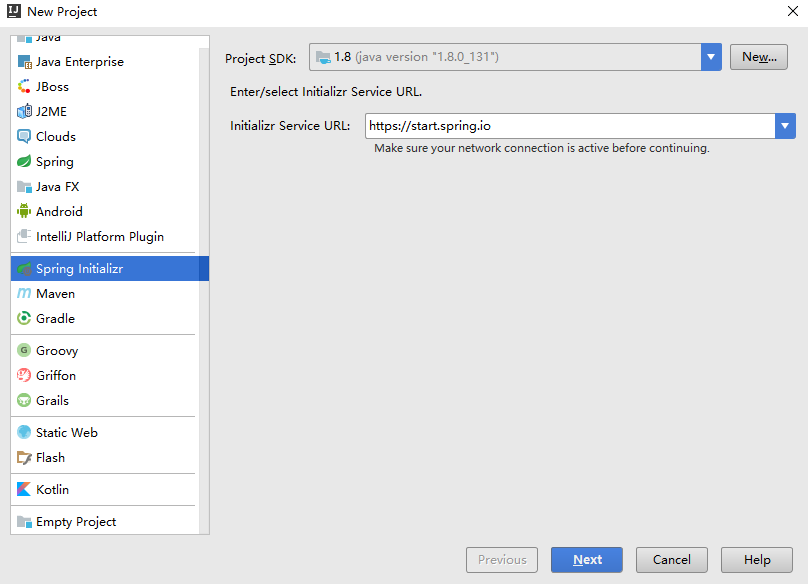This screenshot has height=584, width=808.
Task: Click the Initializr Service URL text field
Action: [570, 126]
